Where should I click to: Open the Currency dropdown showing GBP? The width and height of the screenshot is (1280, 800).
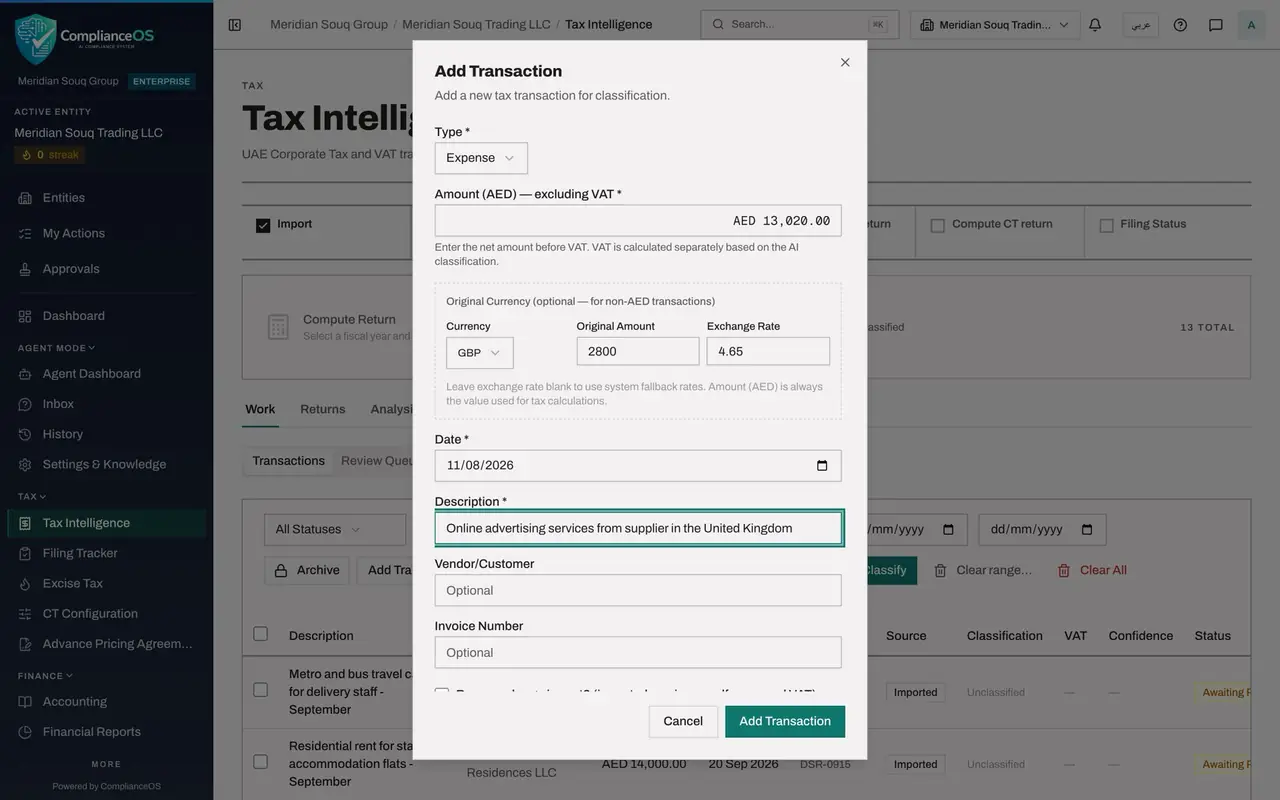(x=480, y=353)
